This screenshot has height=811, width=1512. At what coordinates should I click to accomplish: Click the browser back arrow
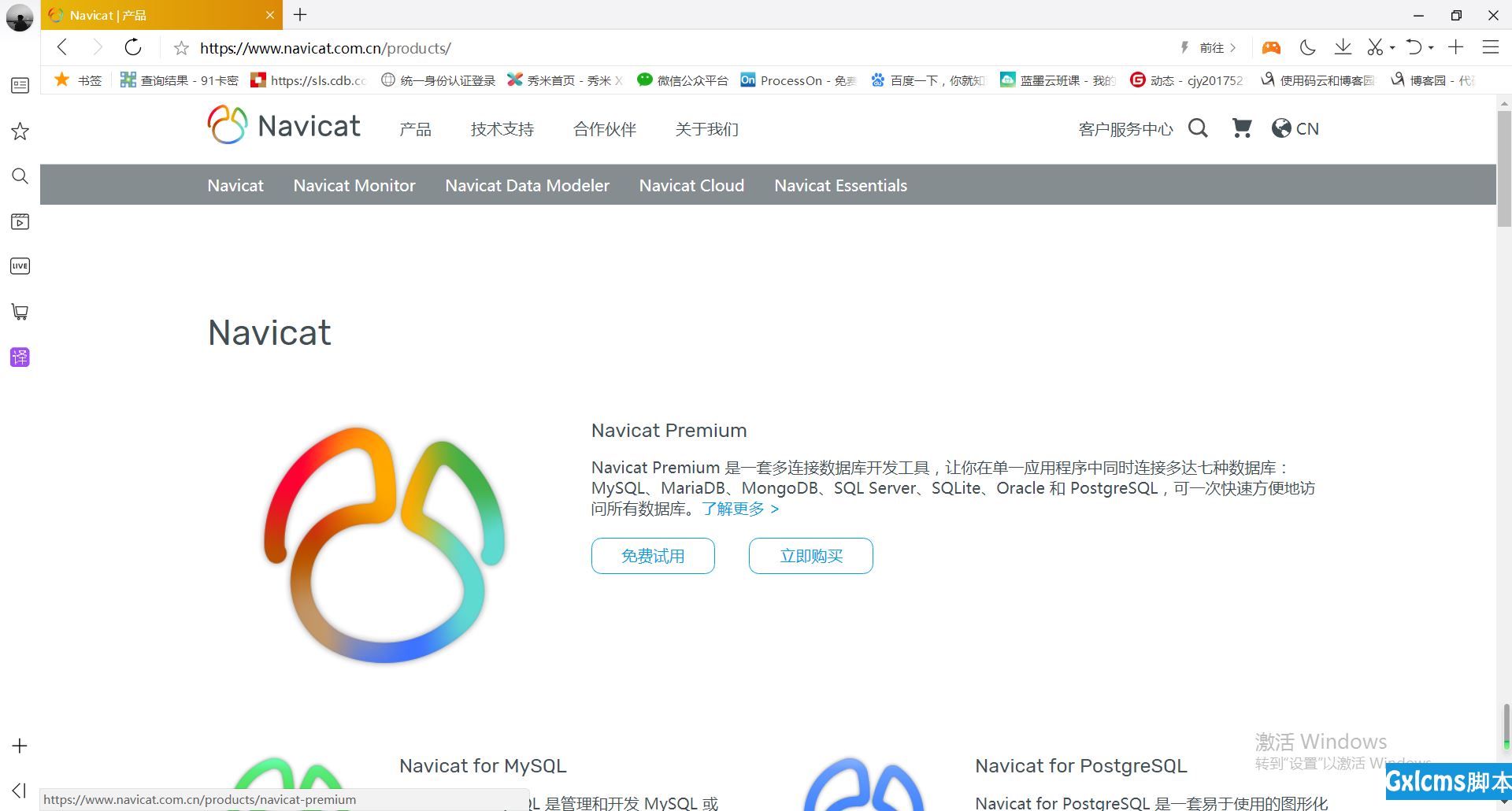pos(62,47)
